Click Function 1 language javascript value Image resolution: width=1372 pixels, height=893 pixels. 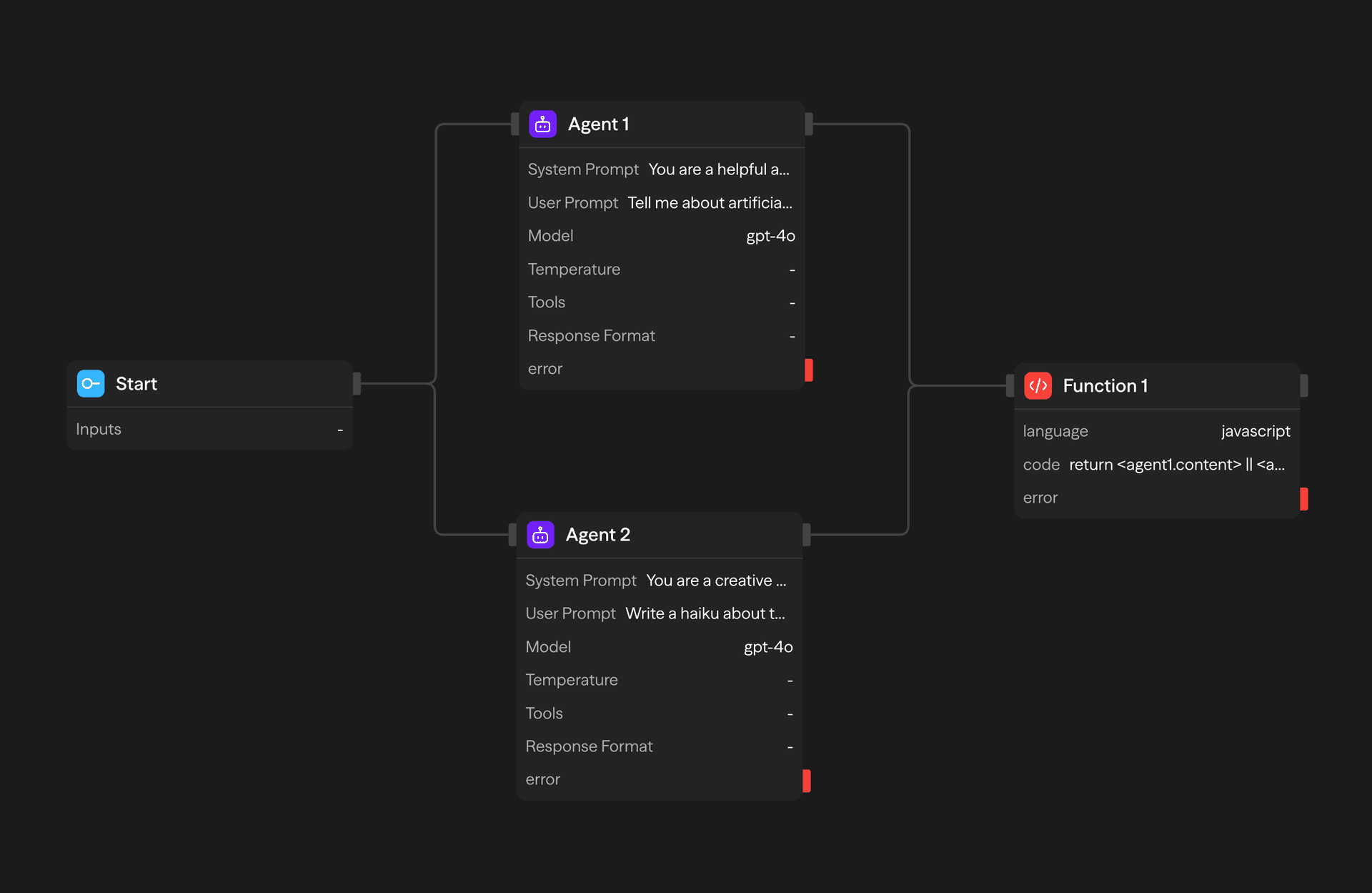pyautogui.click(x=1256, y=431)
